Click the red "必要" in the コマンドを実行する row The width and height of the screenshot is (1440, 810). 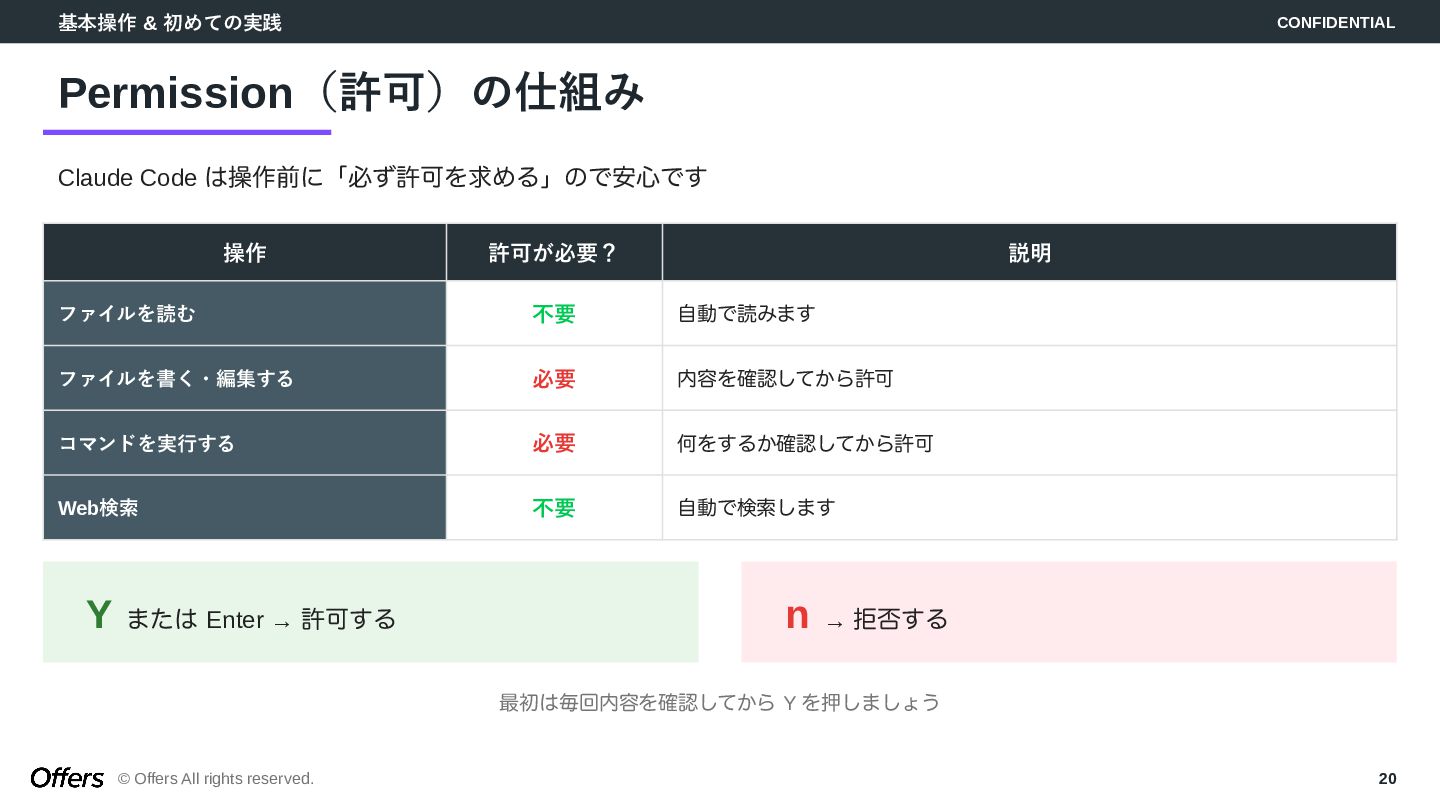(554, 443)
